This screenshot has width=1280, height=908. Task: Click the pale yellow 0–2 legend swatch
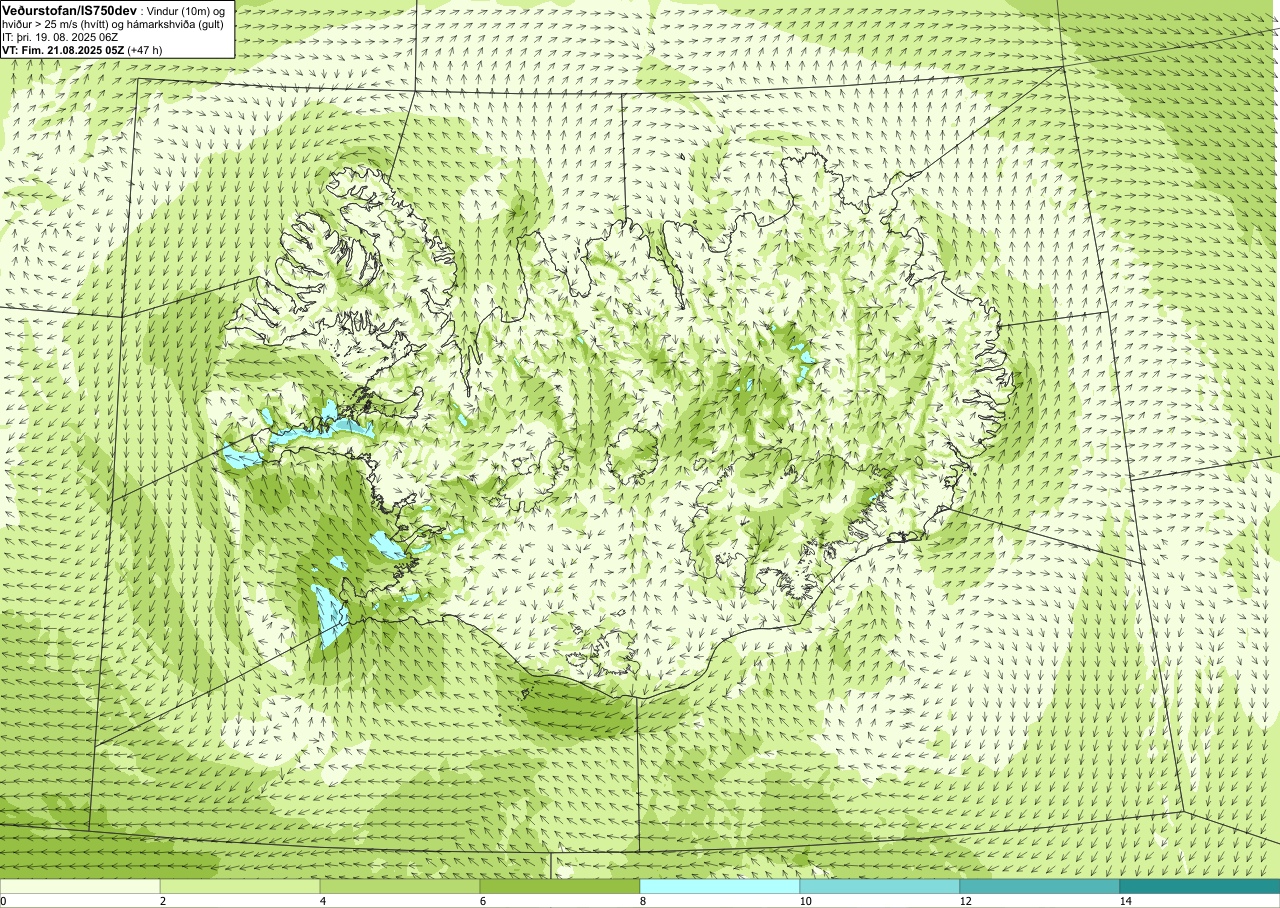80,886
